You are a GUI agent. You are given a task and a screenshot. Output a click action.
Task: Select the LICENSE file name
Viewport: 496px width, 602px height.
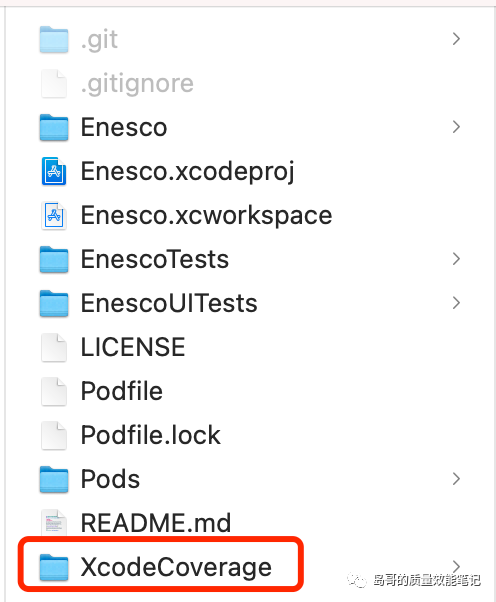pyautogui.click(x=133, y=347)
